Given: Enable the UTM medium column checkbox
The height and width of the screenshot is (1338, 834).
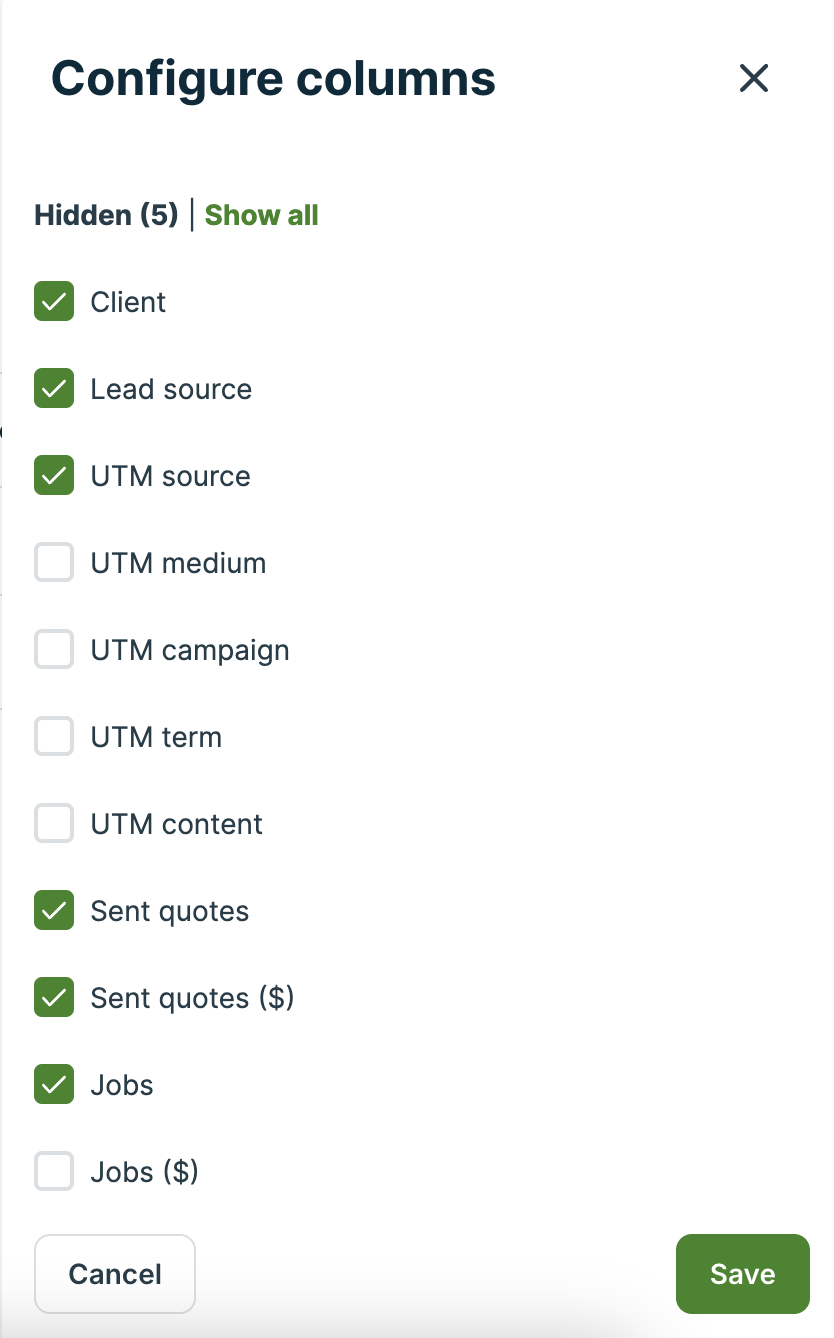Looking at the screenshot, I should click(x=54, y=563).
